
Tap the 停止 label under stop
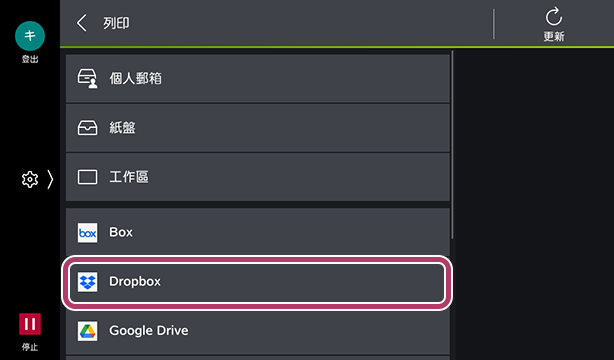pyautogui.click(x=30, y=347)
